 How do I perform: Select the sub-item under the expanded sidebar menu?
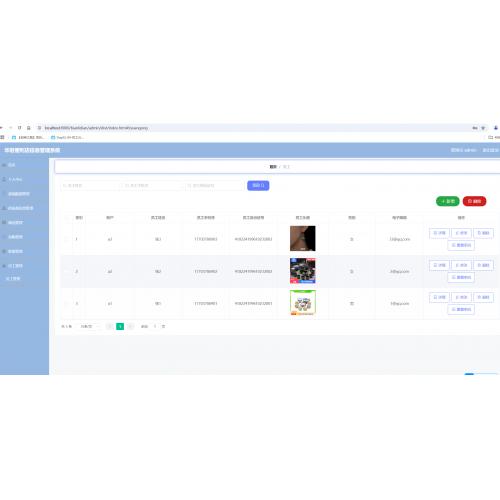(x=13, y=278)
